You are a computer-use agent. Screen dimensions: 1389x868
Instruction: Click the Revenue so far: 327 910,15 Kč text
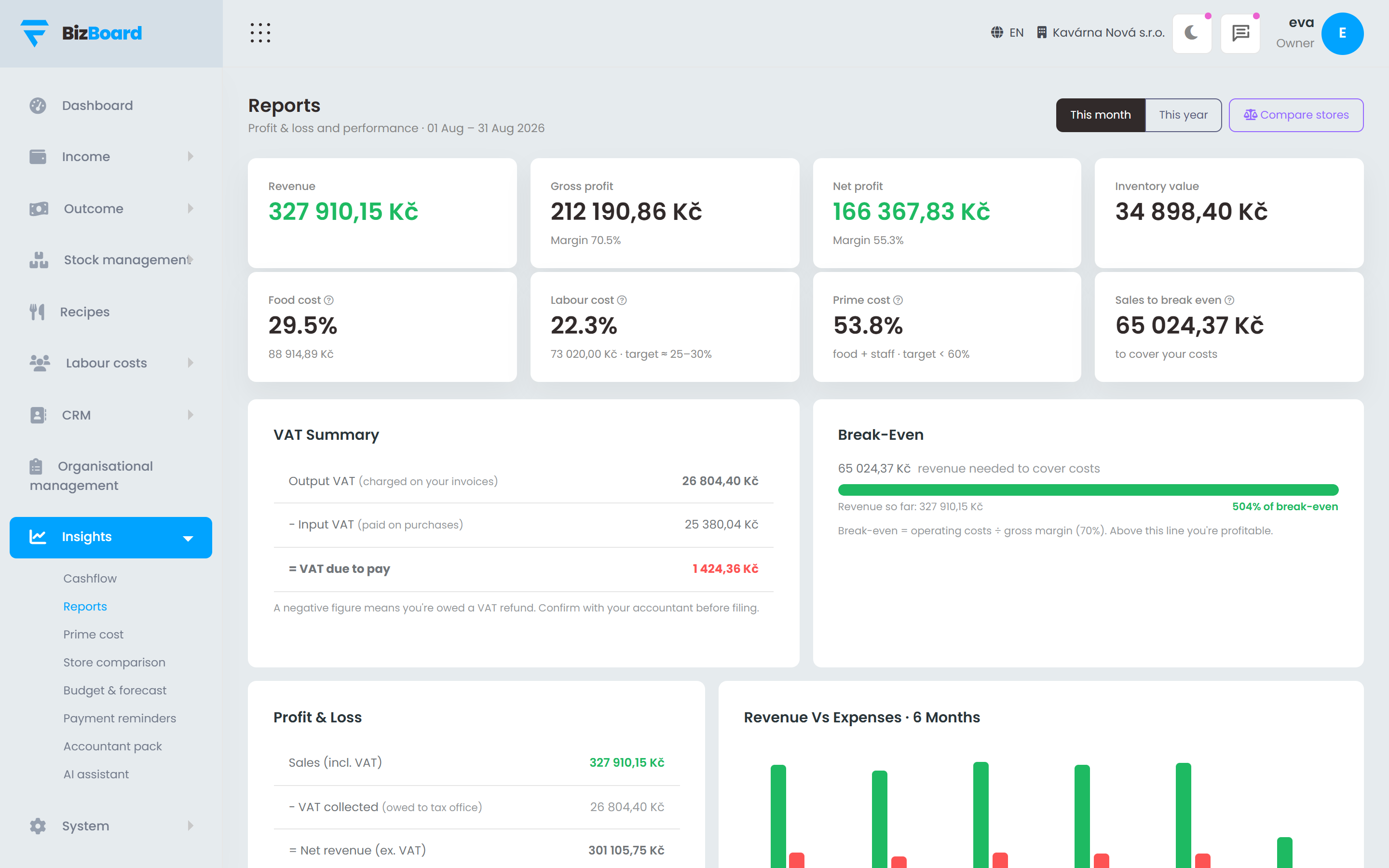click(910, 507)
